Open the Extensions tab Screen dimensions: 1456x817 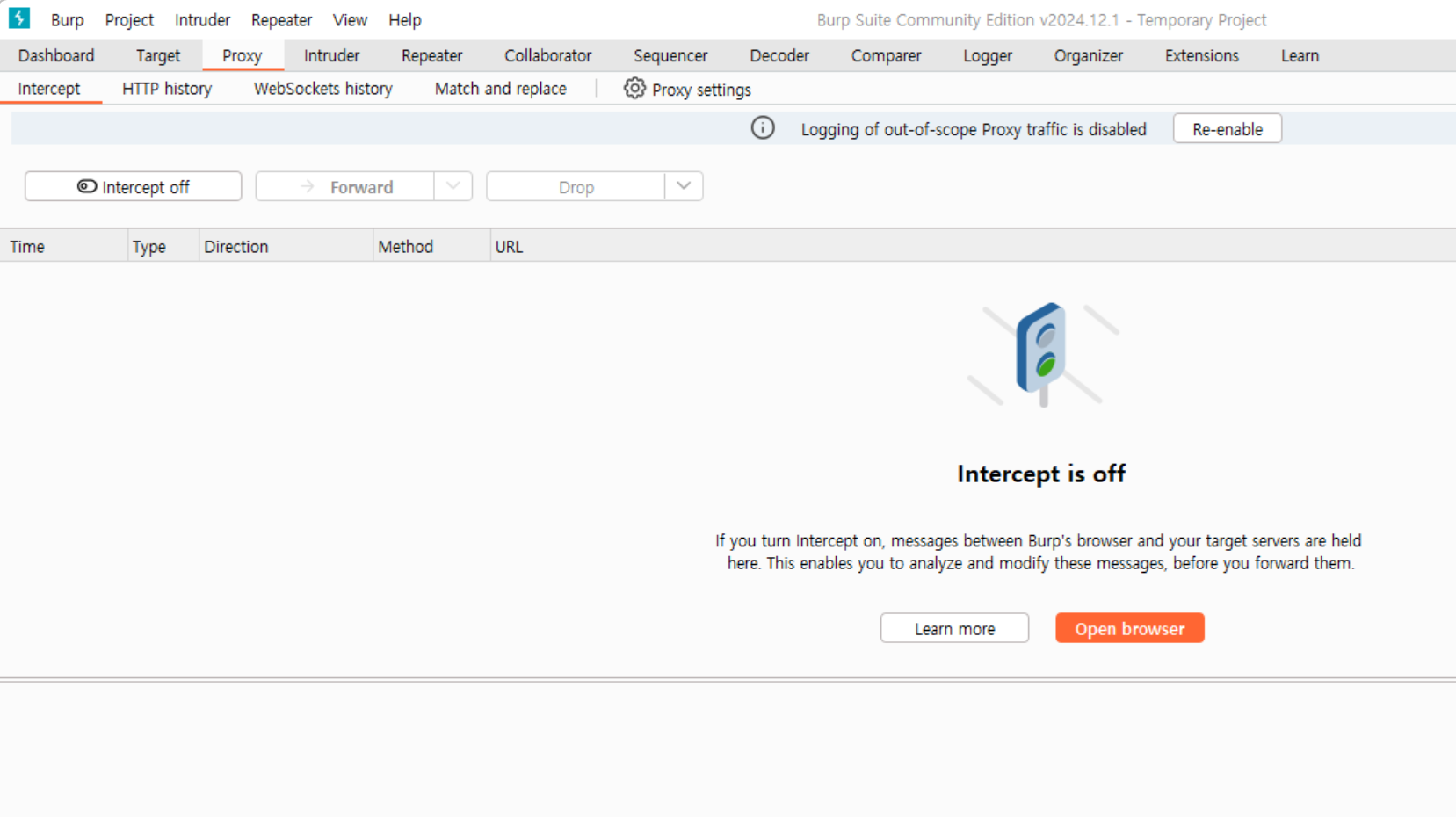(x=1201, y=55)
